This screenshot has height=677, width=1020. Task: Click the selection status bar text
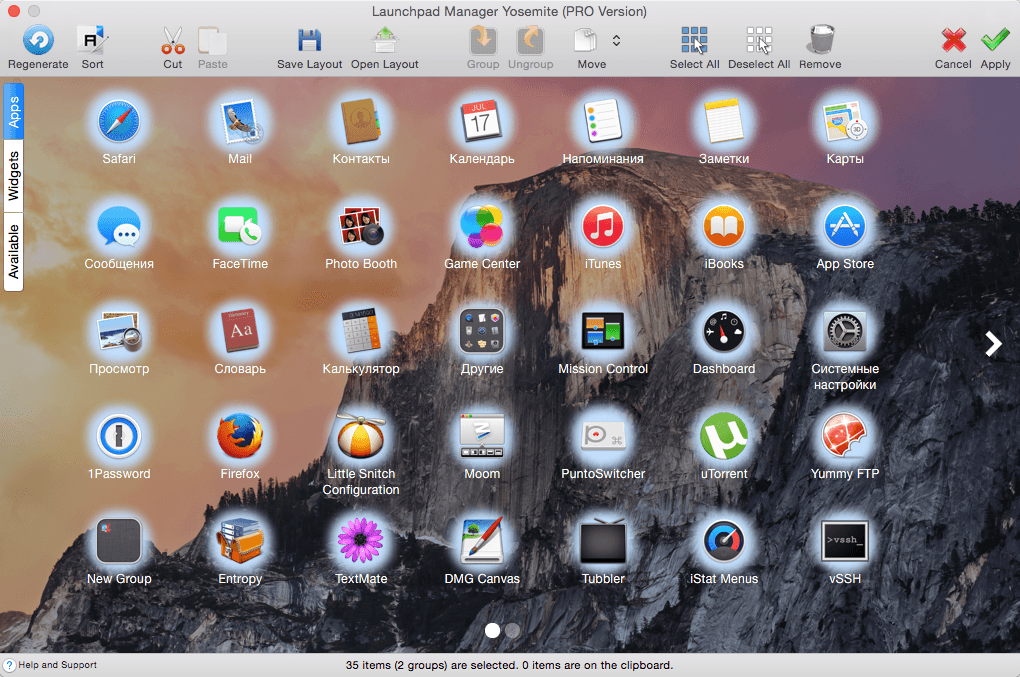click(x=509, y=665)
